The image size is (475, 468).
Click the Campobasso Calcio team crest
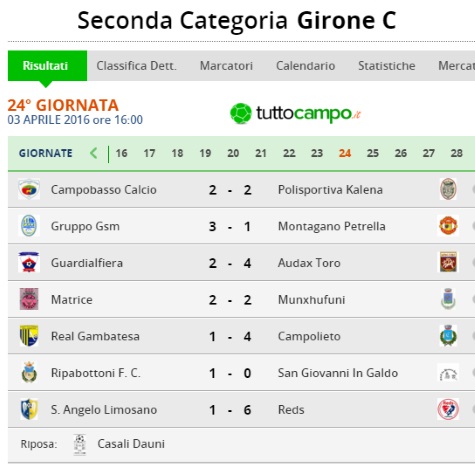[29, 189]
